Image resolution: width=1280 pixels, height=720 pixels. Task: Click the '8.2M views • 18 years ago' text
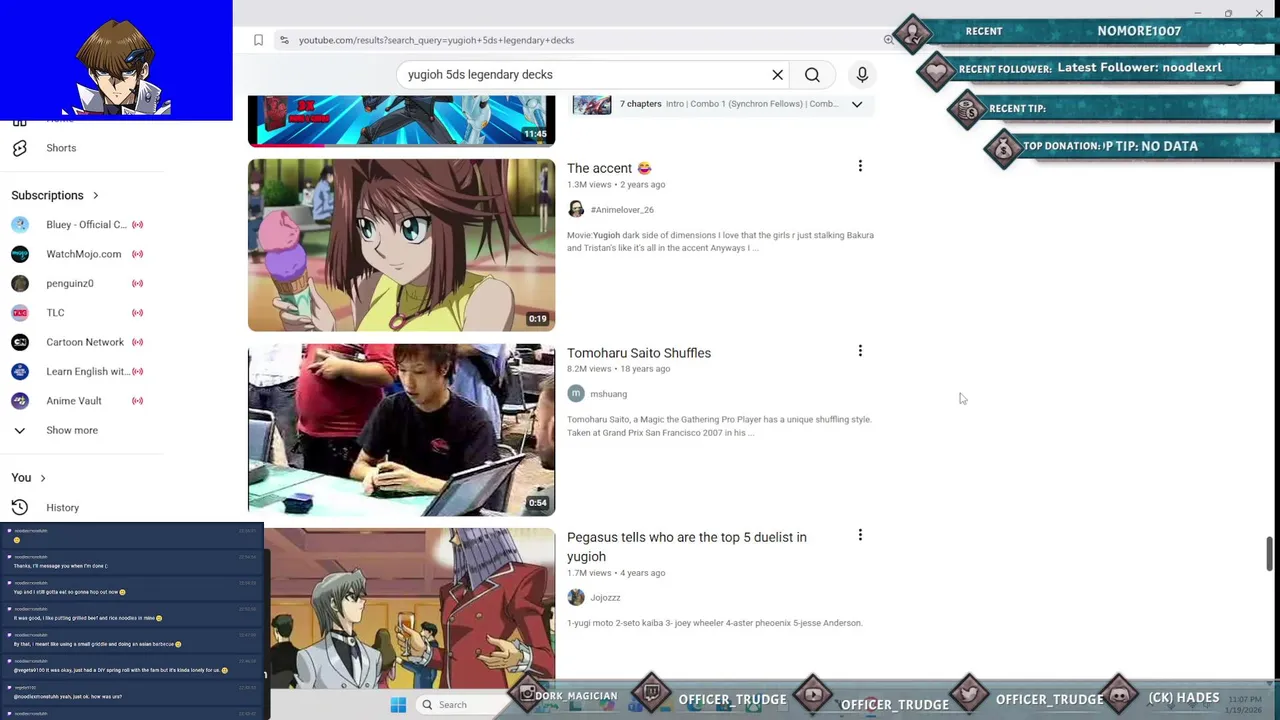tap(619, 369)
